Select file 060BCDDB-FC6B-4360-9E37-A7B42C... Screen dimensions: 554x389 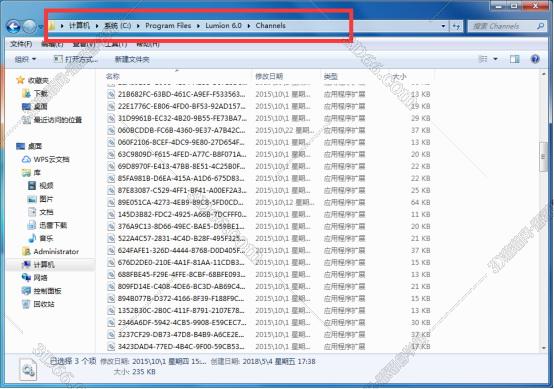(x=181, y=130)
